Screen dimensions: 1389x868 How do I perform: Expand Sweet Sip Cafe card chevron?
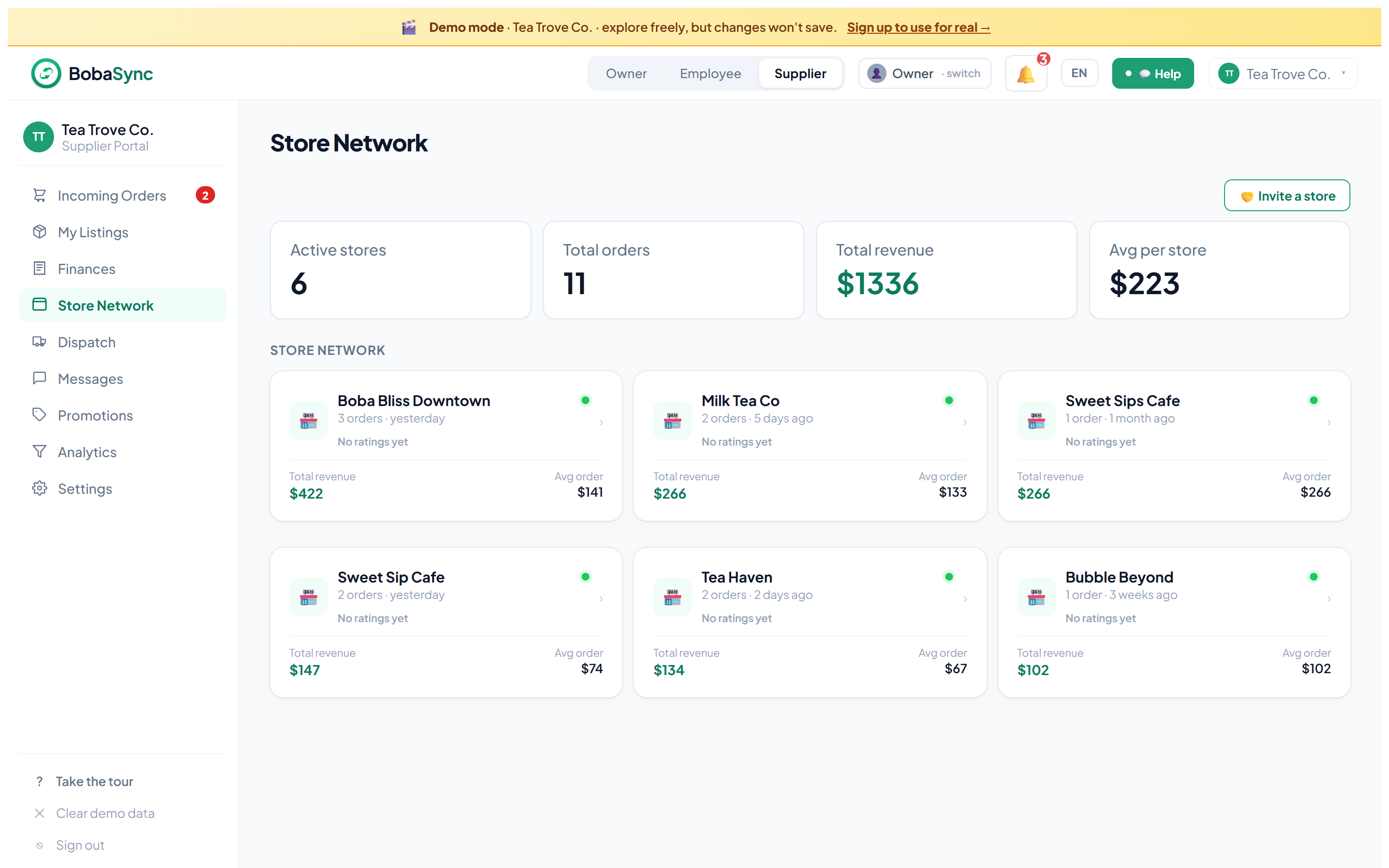(x=601, y=599)
